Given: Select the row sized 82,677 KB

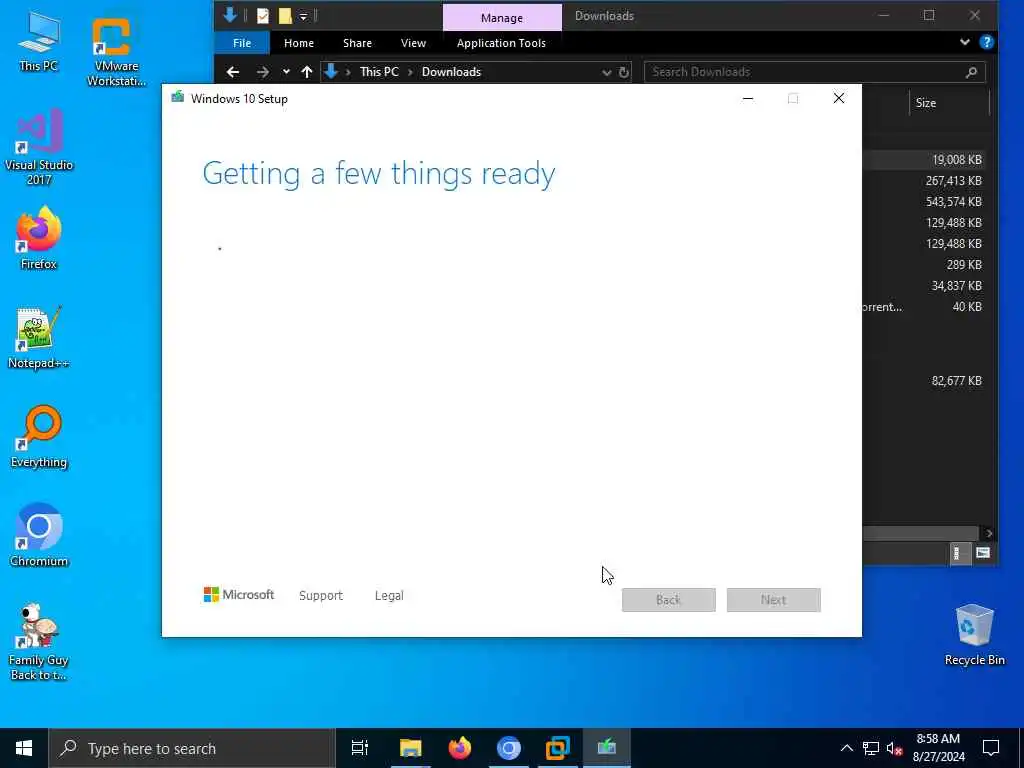Looking at the screenshot, I should click(x=927, y=381).
